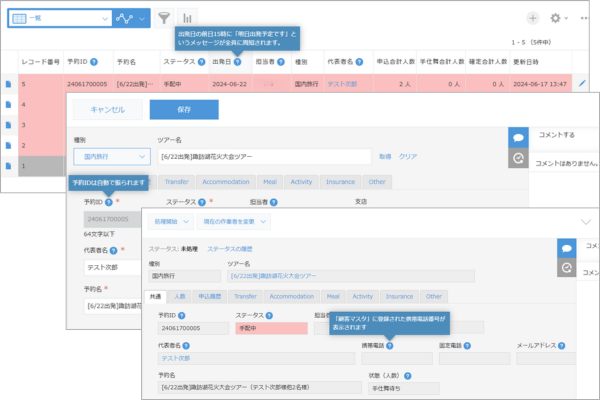Open record 3 via its document icon
This screenshot has width=600, height=400.
click(x=8, y=125)
